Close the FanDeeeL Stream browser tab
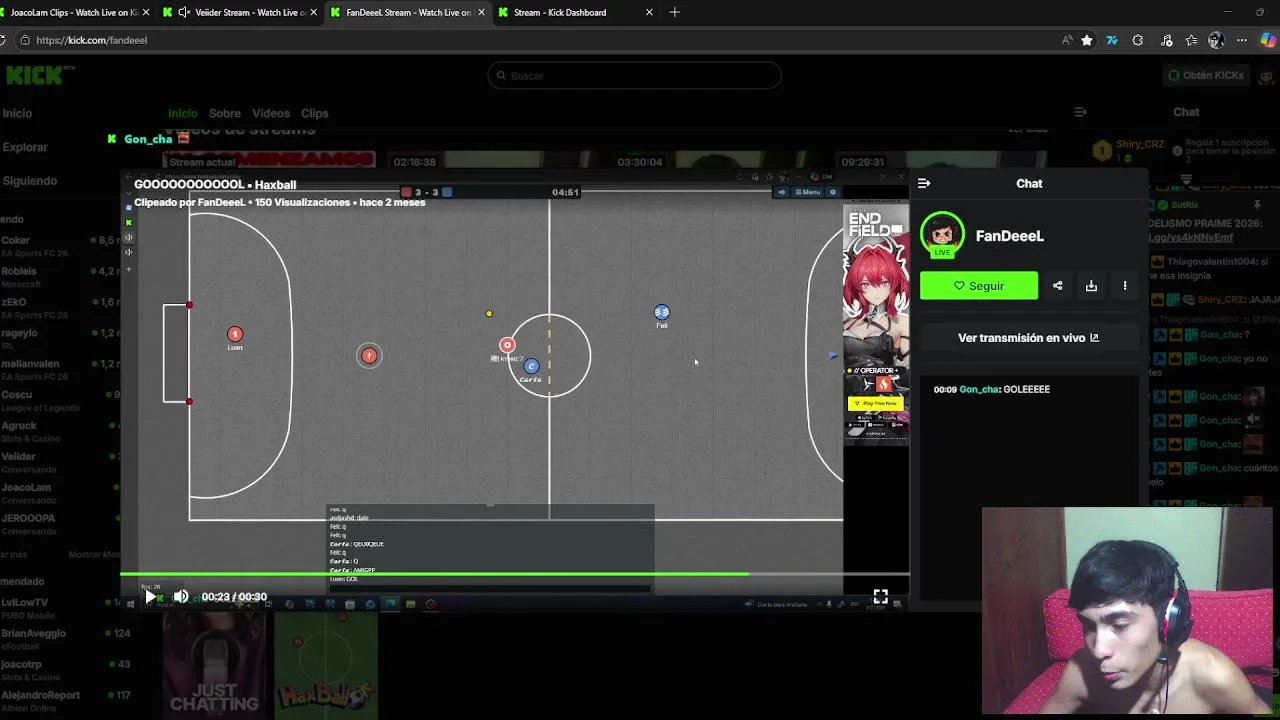Viewport: 1280px width, 720px height. pos(481,12)
